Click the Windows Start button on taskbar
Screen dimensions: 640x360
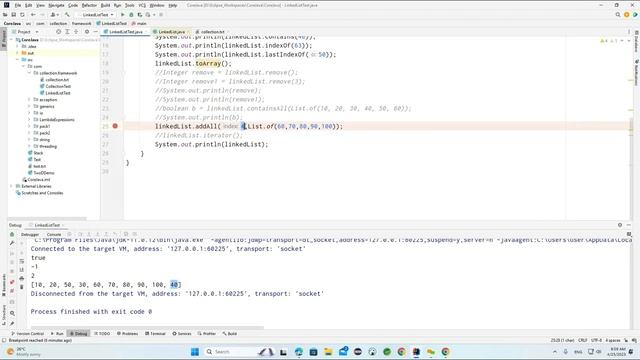[x=195, y=351]
